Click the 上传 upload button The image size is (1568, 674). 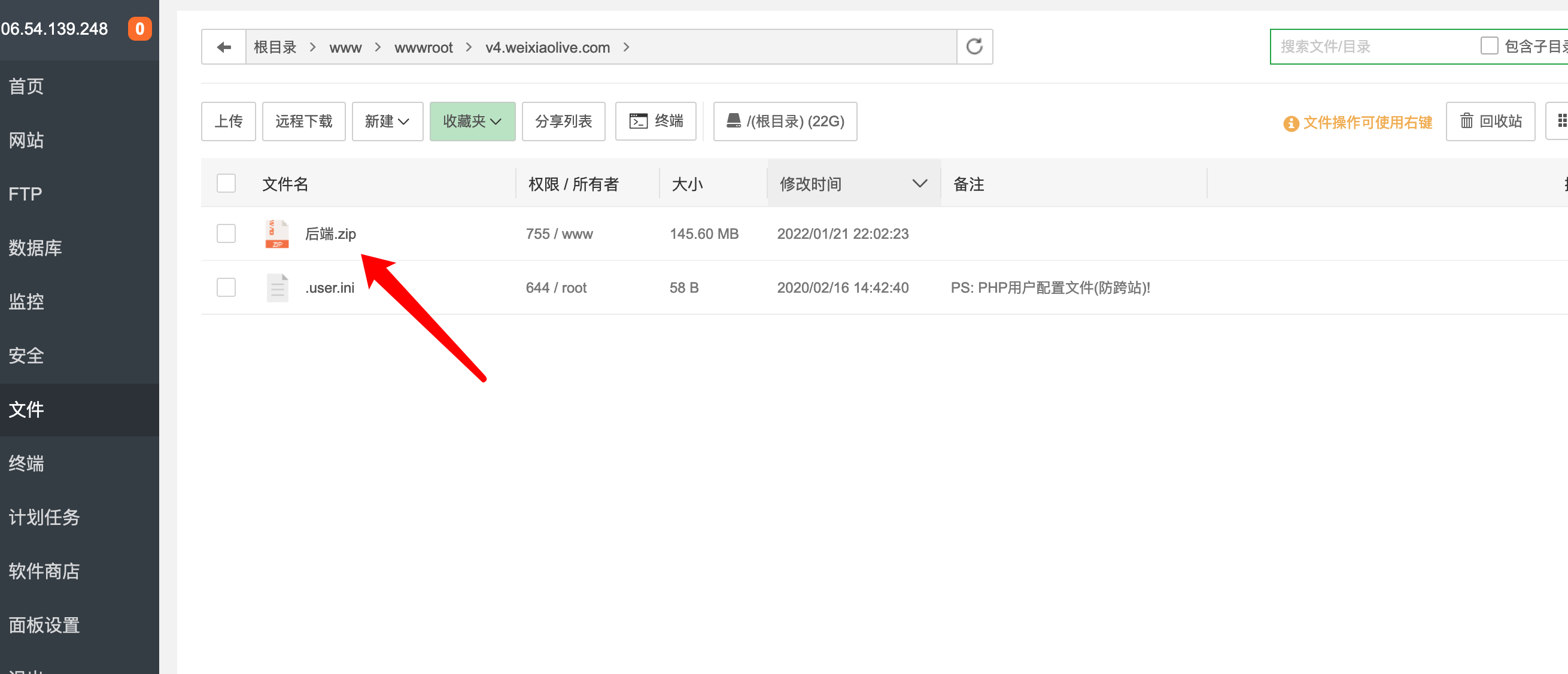228,121
